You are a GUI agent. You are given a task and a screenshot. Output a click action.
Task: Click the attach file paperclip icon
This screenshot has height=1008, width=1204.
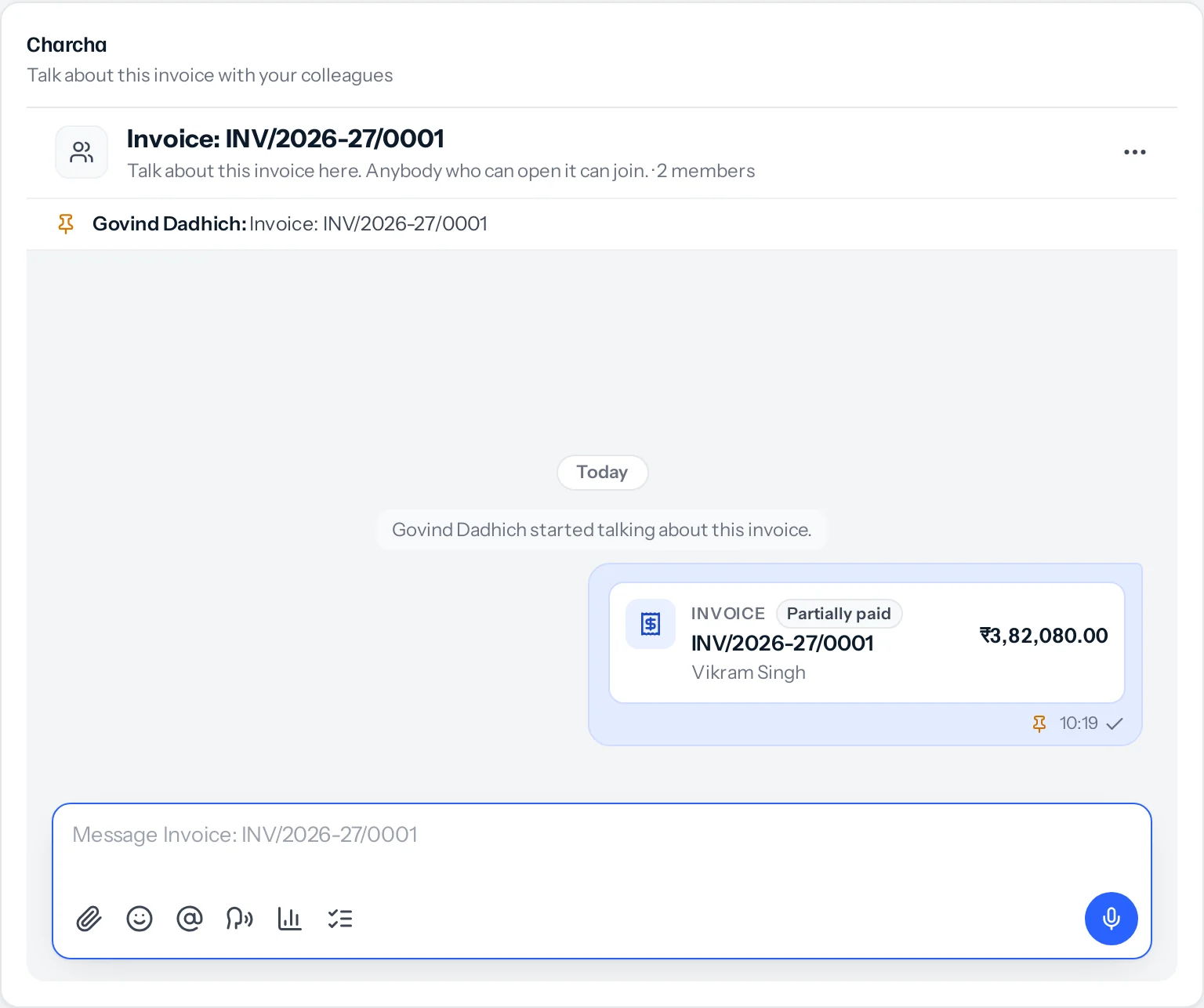pos(89,919)
